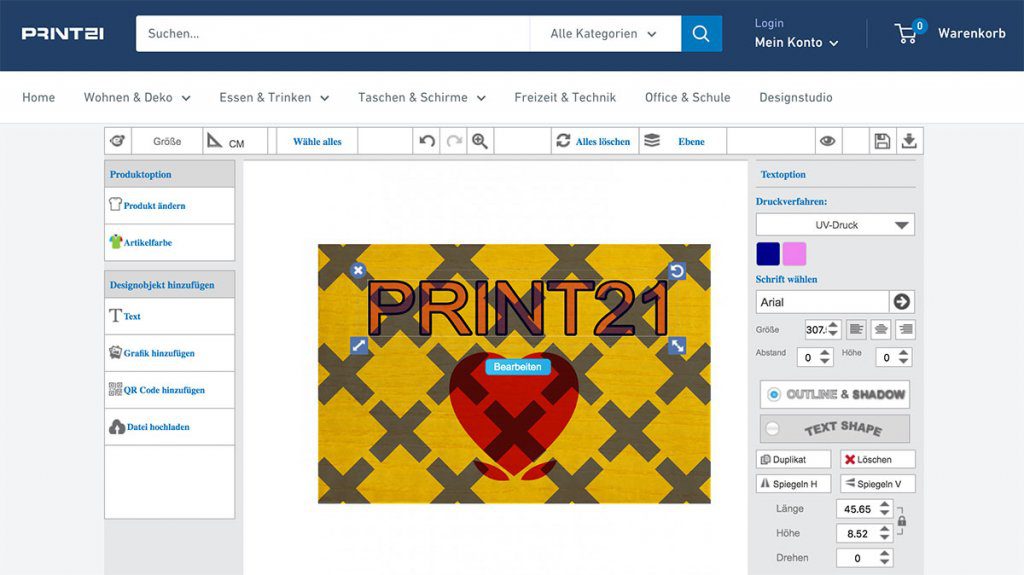Select the Text Shape radio option
1024x575 pixels.
click(x=772, y=428)
